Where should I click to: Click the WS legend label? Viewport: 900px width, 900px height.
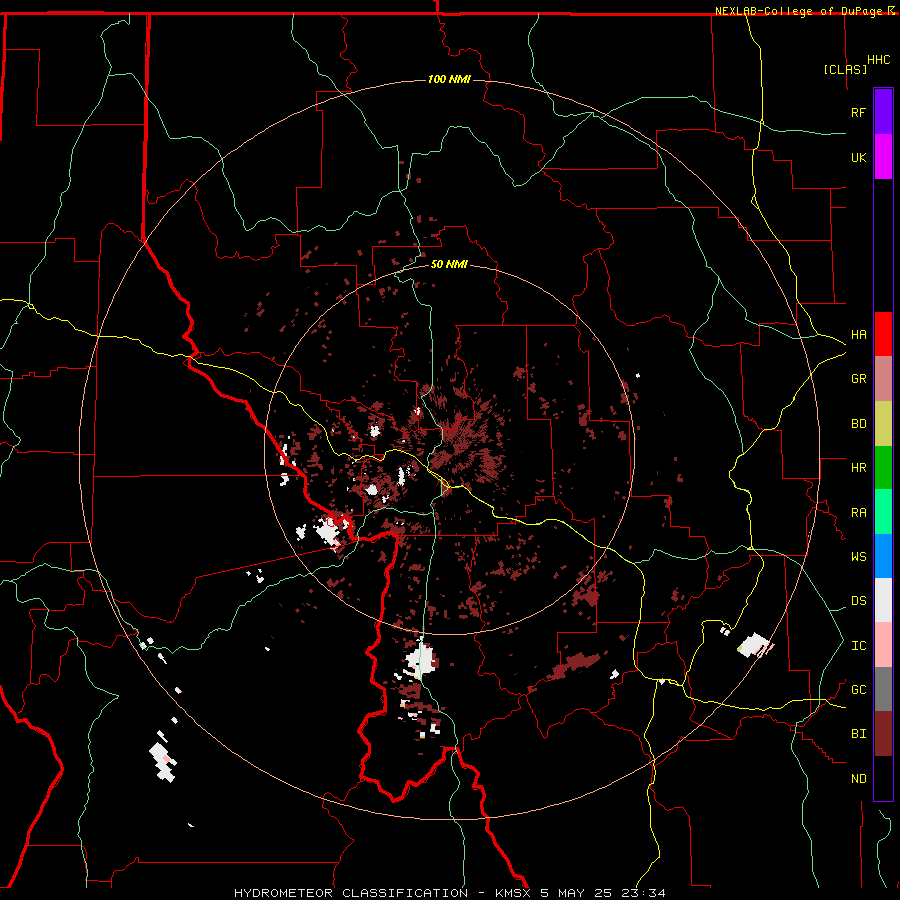[858, 557]
